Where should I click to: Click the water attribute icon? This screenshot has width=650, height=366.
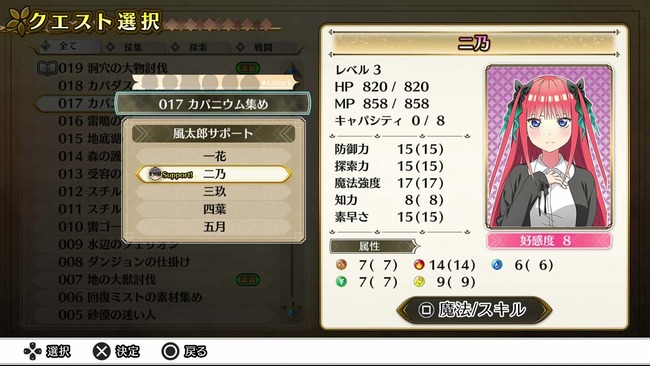(497, 264)
